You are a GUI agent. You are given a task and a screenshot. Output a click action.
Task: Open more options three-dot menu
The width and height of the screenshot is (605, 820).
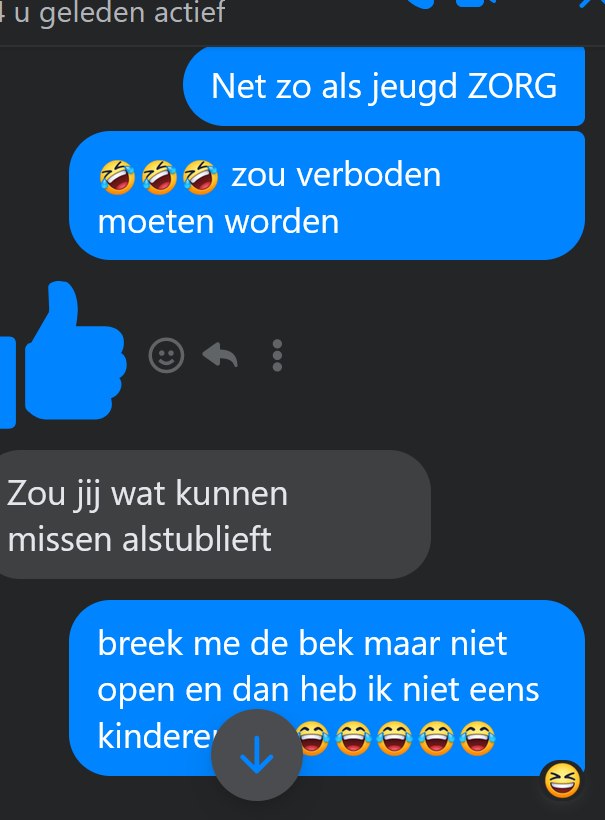(277, 356)
